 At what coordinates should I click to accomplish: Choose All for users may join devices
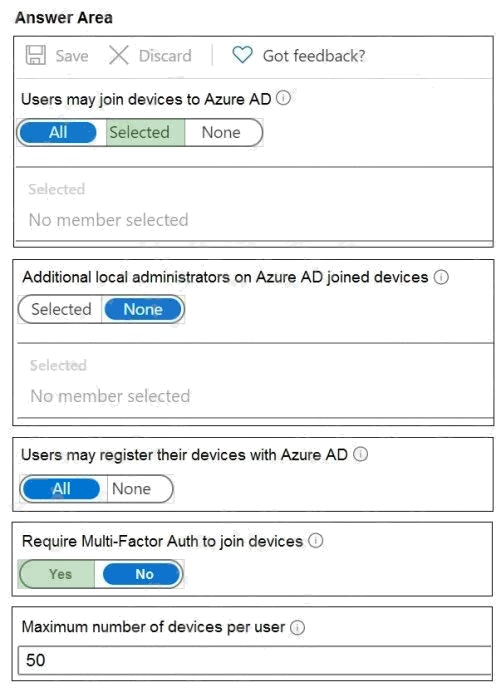[58, 132]
